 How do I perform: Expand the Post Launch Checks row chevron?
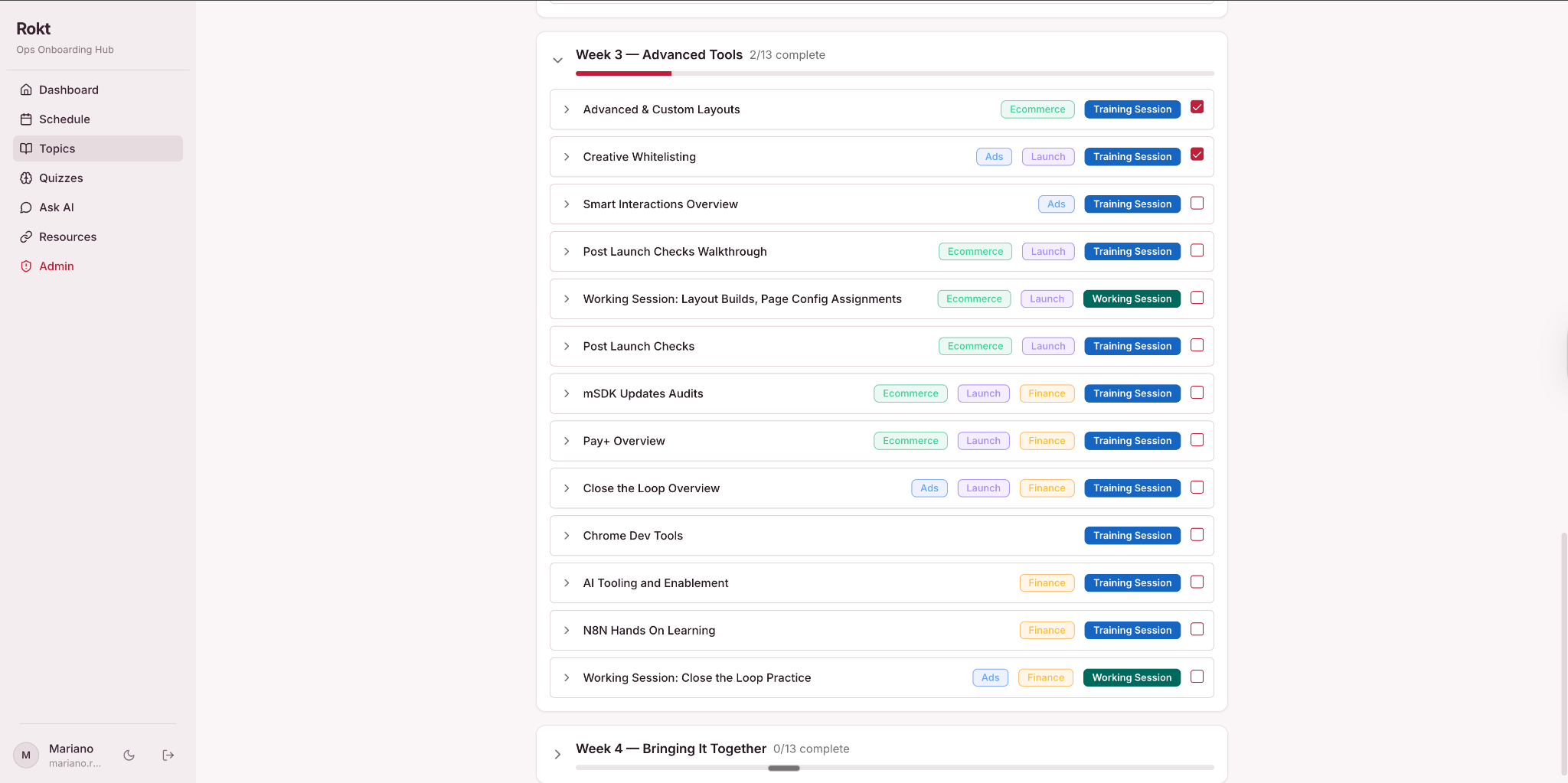[x=567, y=347]
